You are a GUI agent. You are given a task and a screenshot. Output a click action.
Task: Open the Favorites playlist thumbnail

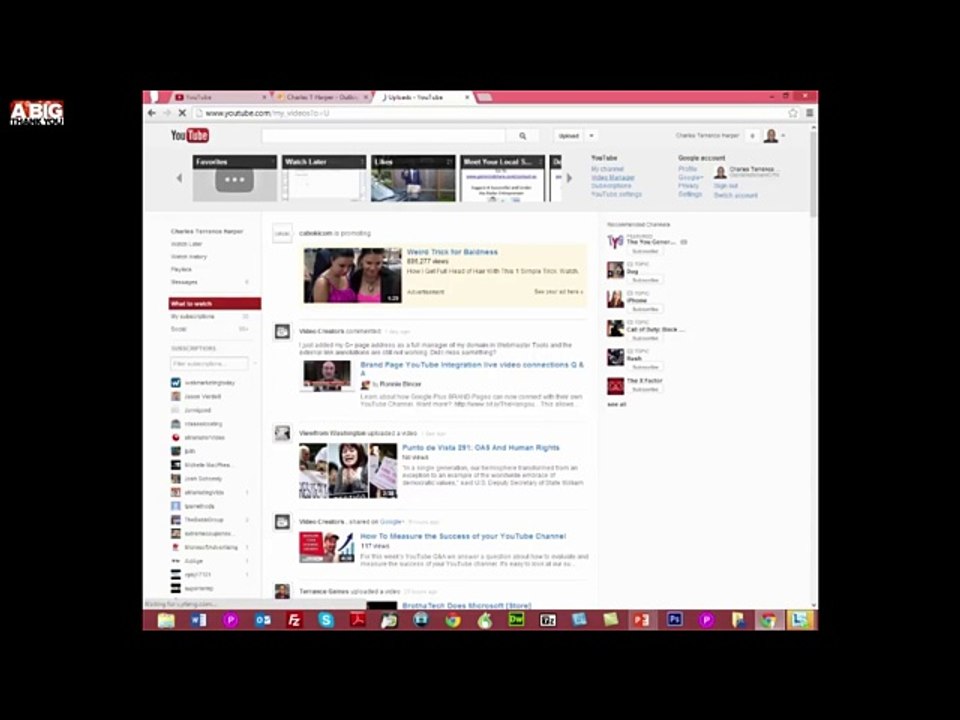234,178
